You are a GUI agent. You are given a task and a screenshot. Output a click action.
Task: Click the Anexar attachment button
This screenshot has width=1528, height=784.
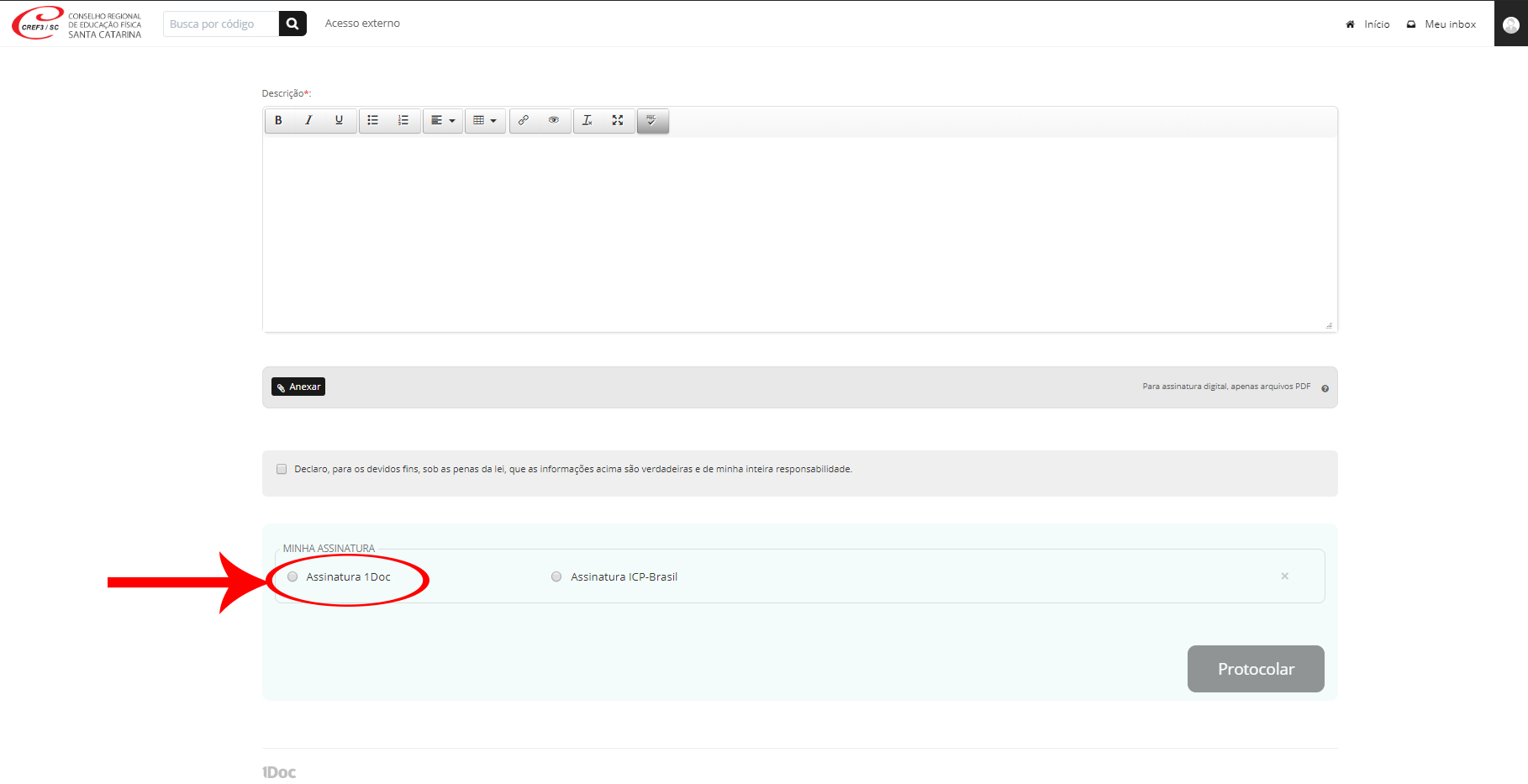pyautogui.click(x=298, y=387)
